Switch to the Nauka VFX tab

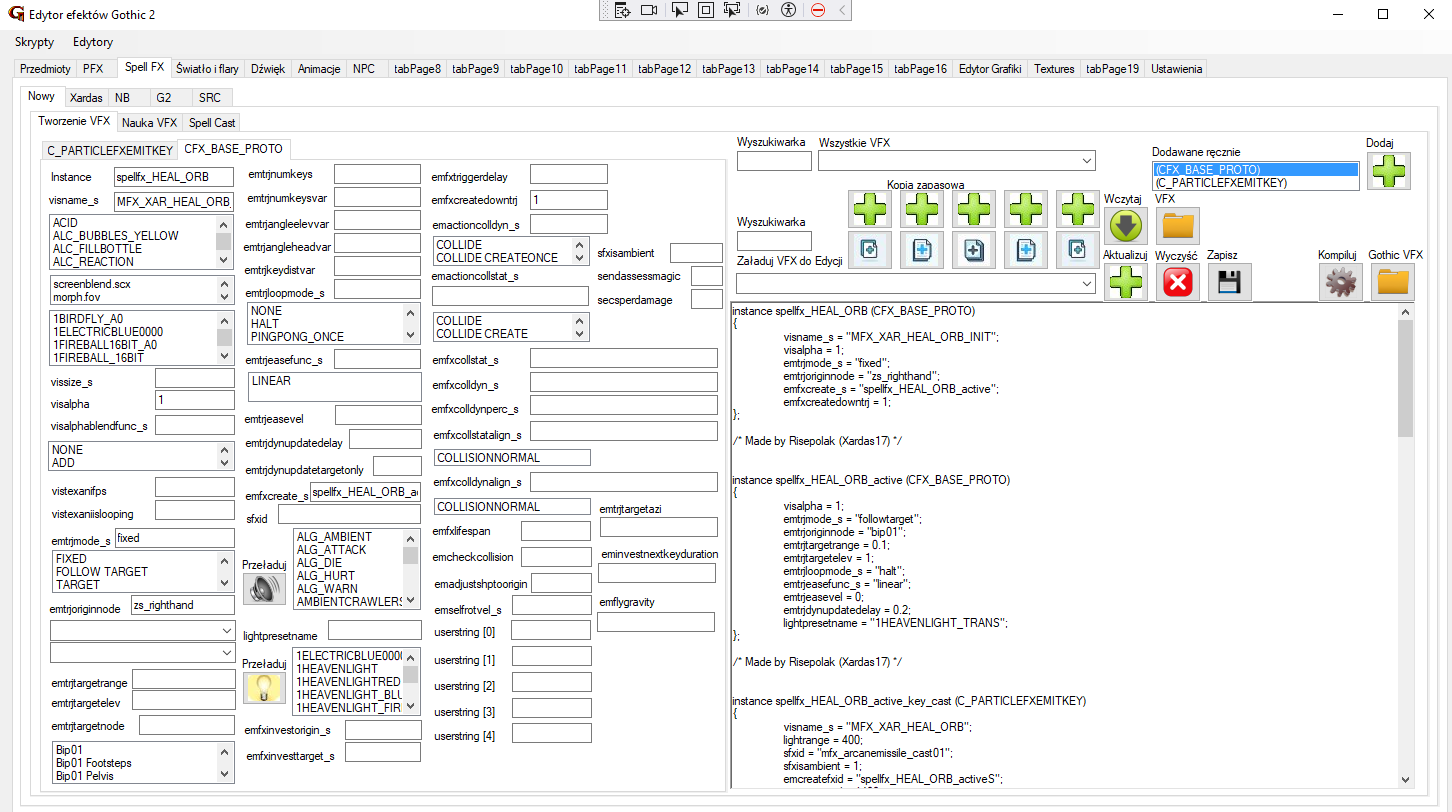click(x=149, y=123)
